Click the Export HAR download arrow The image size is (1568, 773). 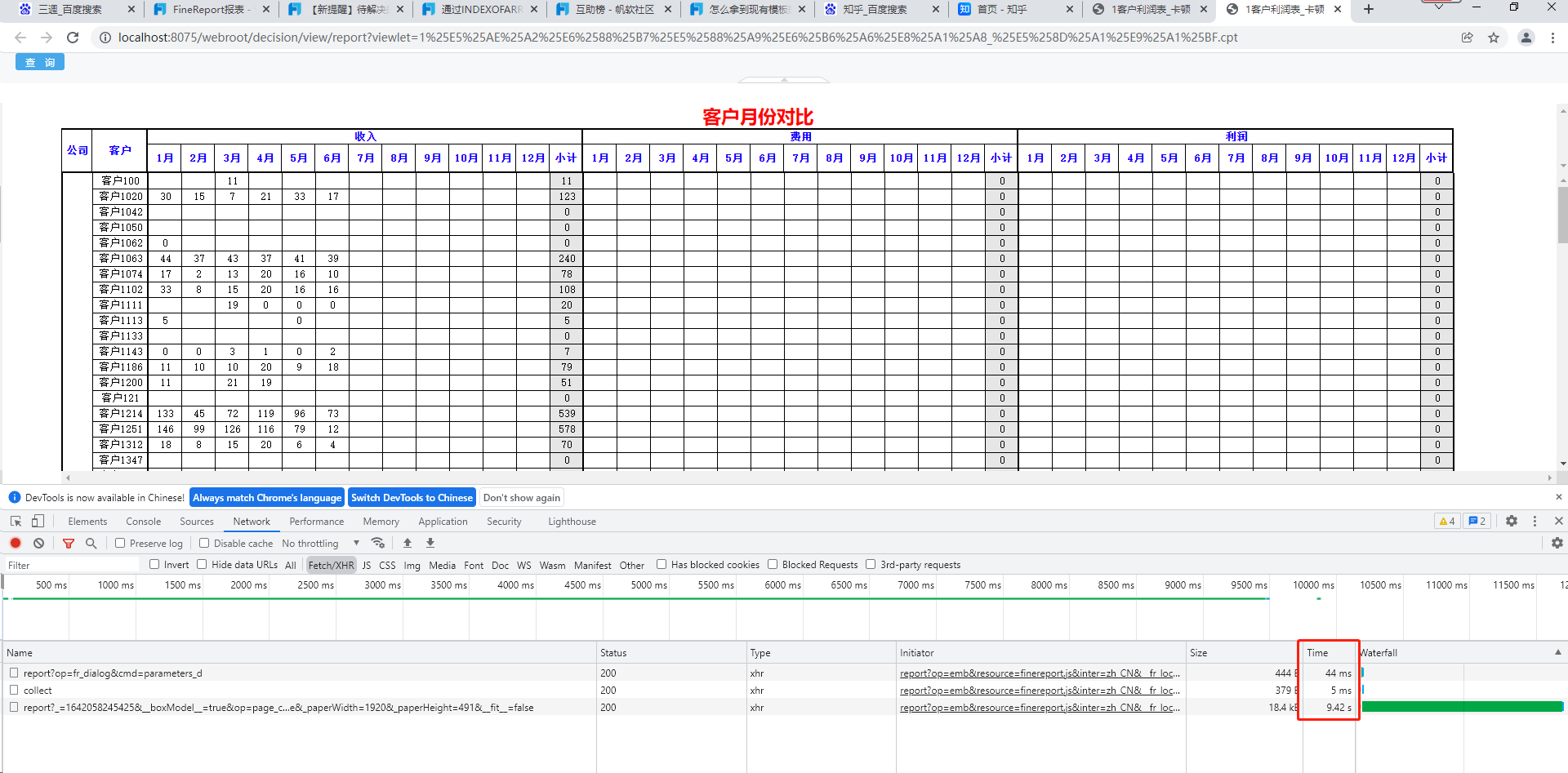[x=430, y=543]
